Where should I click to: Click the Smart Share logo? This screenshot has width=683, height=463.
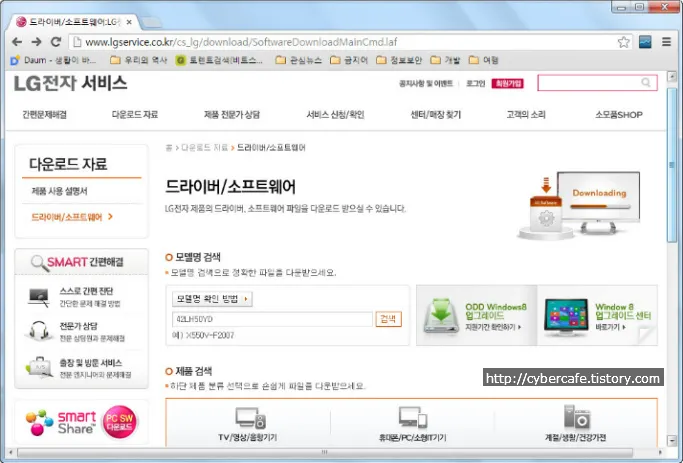61,422
